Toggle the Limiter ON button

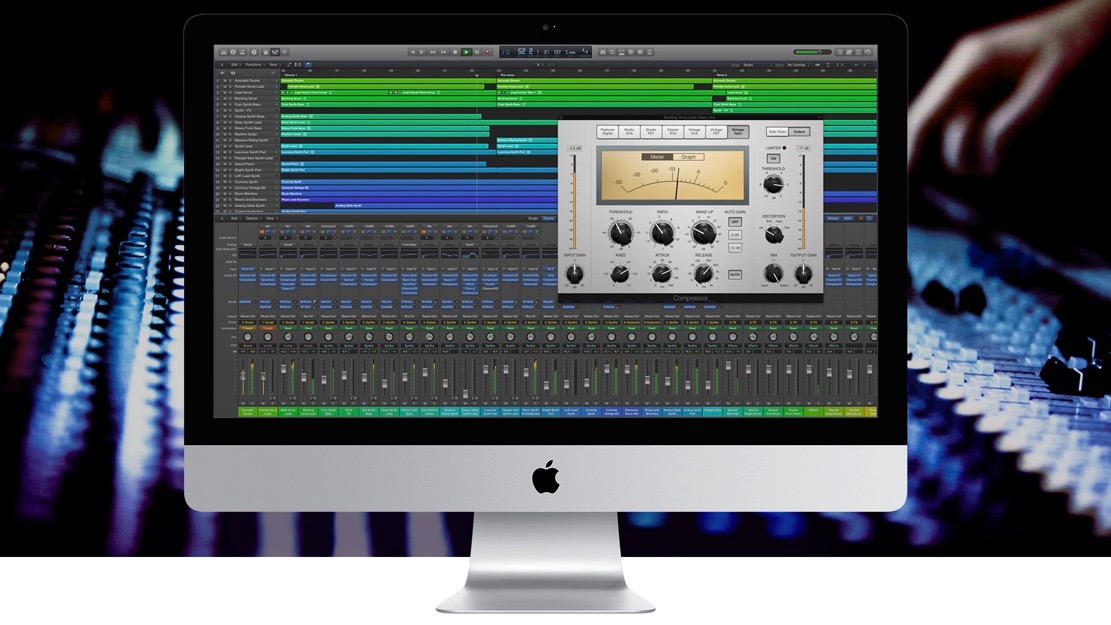click(x=774, y=158)
